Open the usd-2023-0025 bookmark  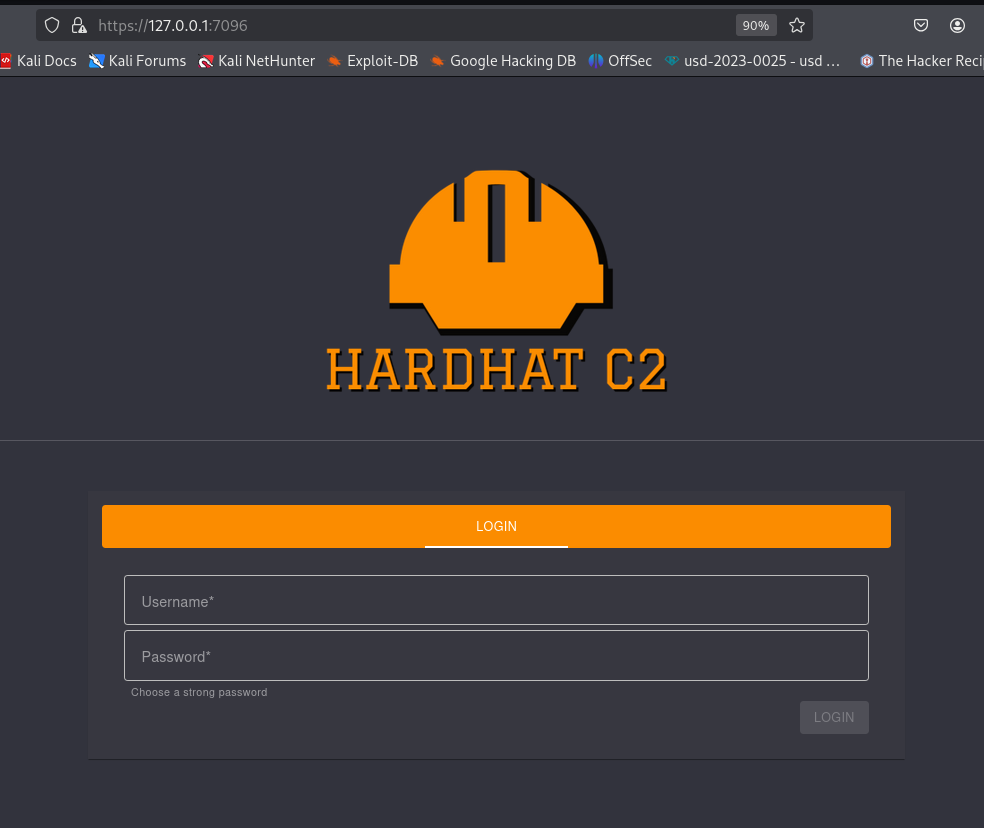[752, 61]
